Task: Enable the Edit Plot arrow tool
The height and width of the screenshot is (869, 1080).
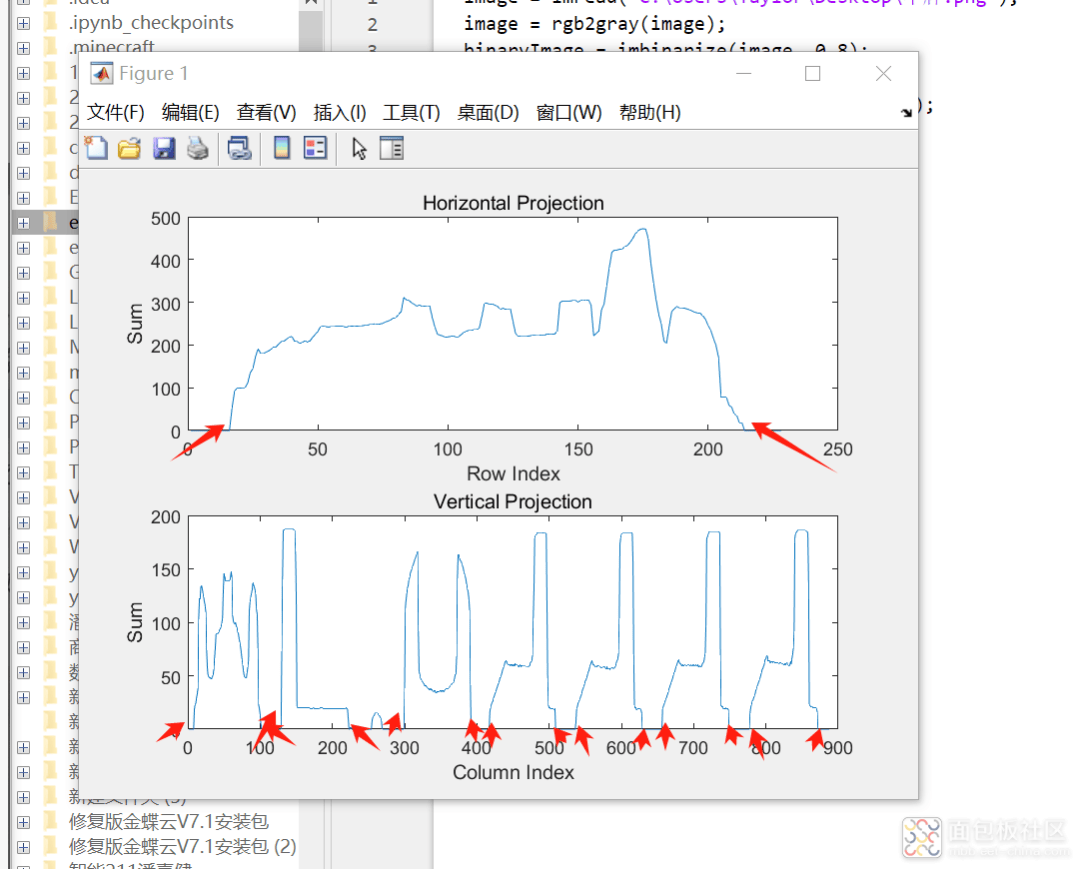Action: 359,149
